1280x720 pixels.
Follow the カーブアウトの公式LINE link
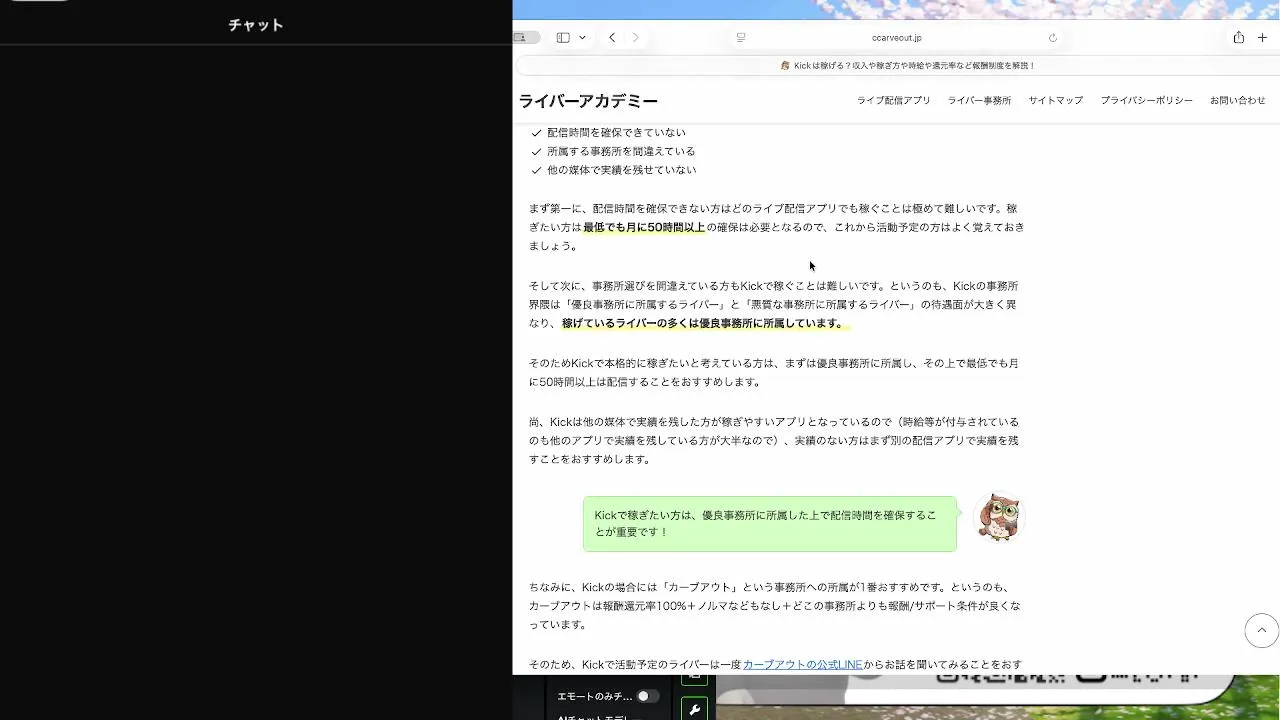pos(802,665)
